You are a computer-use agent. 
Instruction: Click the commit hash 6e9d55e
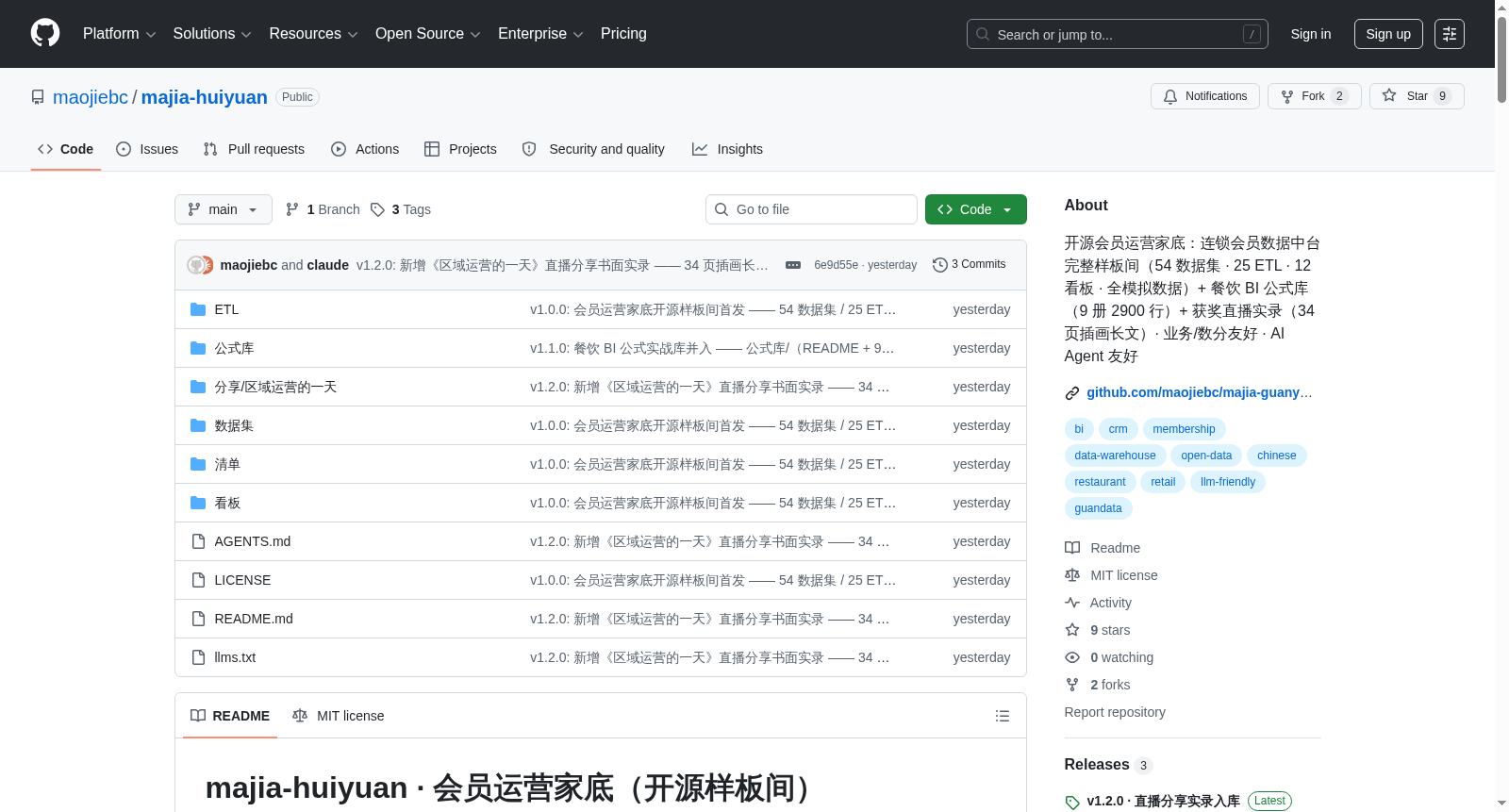[837, 265]
